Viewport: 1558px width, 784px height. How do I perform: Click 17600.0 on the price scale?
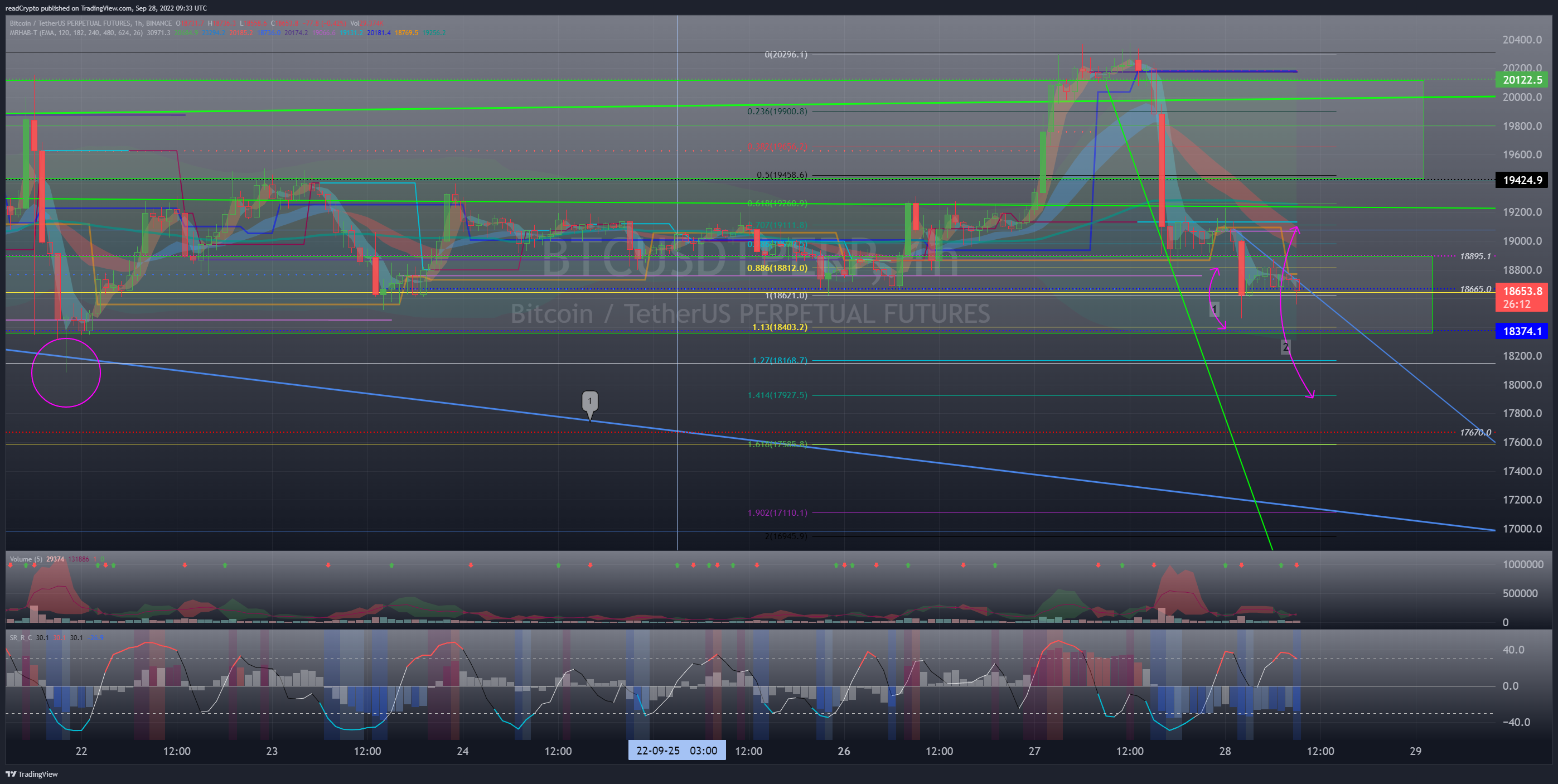[1522, 442]
